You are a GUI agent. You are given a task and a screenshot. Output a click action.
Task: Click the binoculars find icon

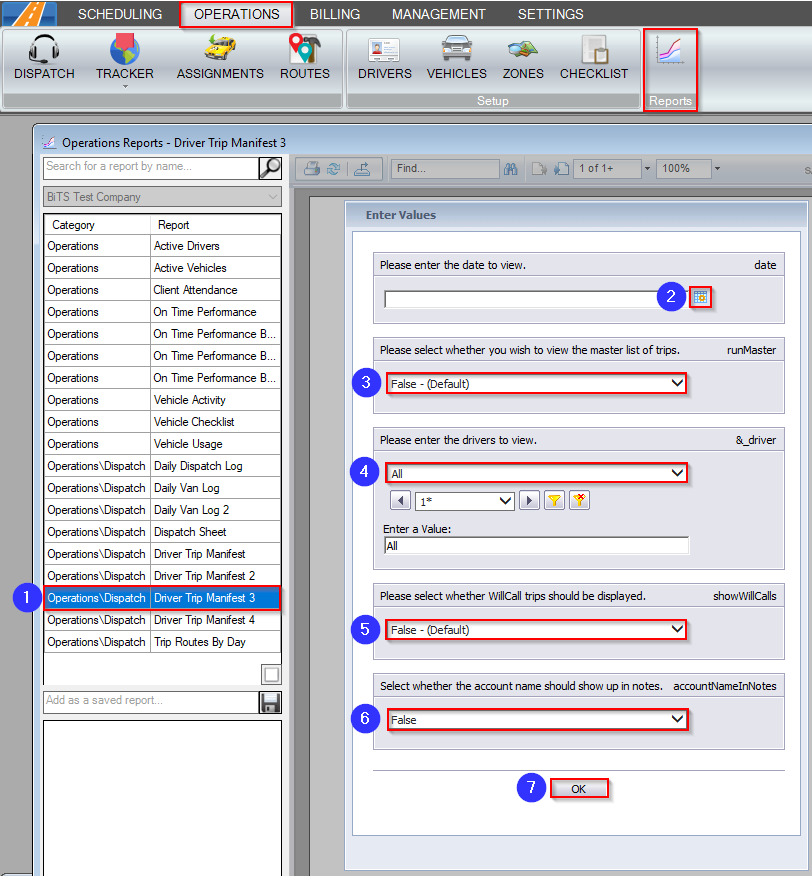tap(510, 169)
